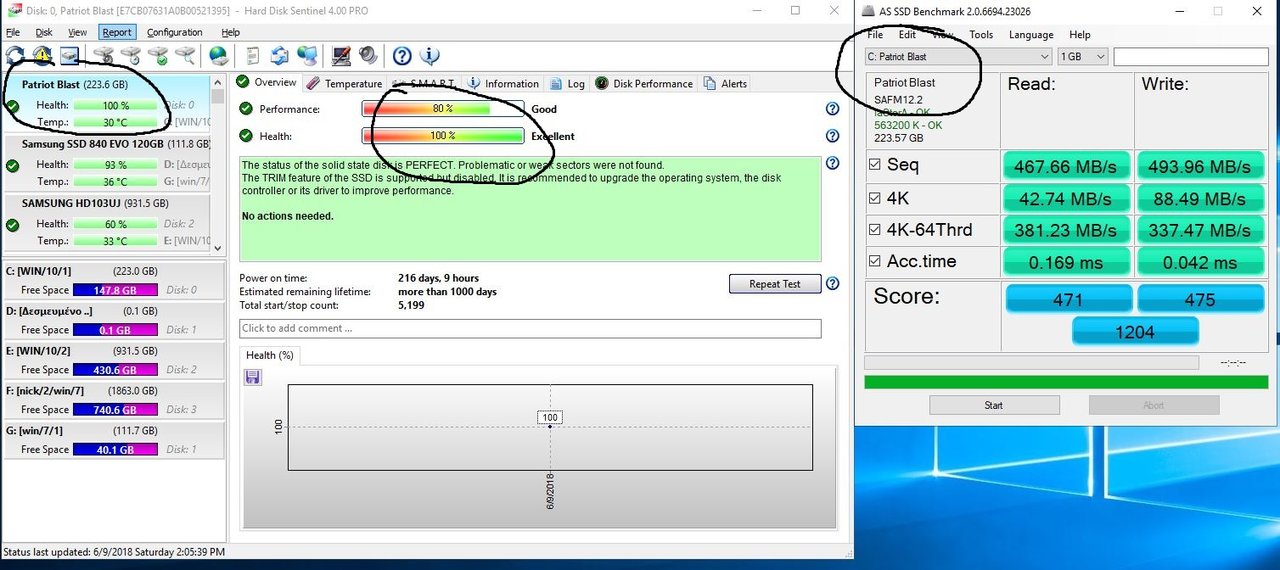Open the Report menu
The height and width of the screenshot is (570, 1280).
point(116,32)
